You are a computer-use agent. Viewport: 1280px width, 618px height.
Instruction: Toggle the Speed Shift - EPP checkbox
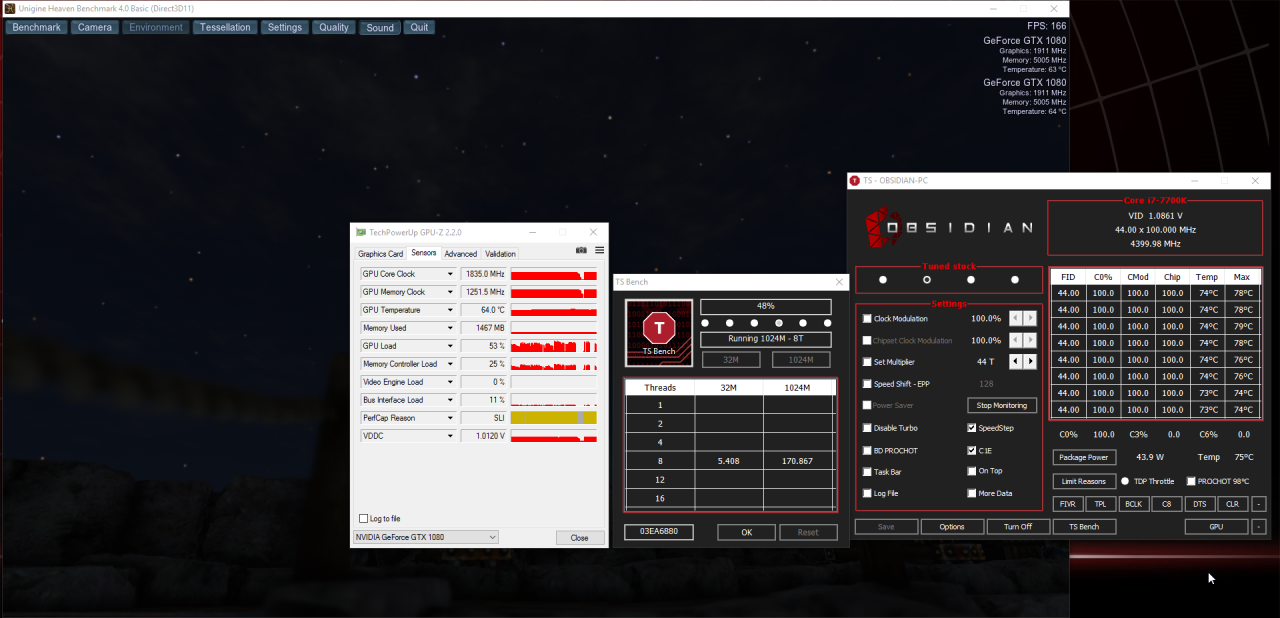[867, 384]
